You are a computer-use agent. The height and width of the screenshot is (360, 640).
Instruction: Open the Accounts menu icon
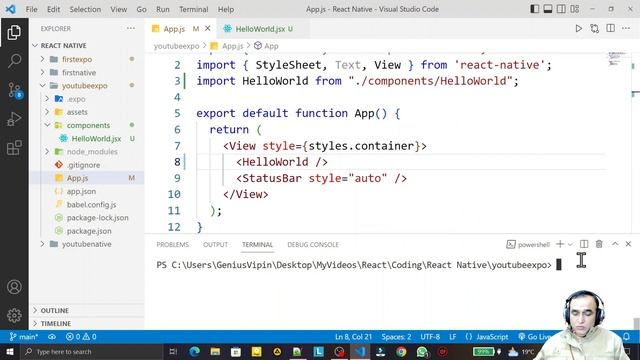point(14,287)
